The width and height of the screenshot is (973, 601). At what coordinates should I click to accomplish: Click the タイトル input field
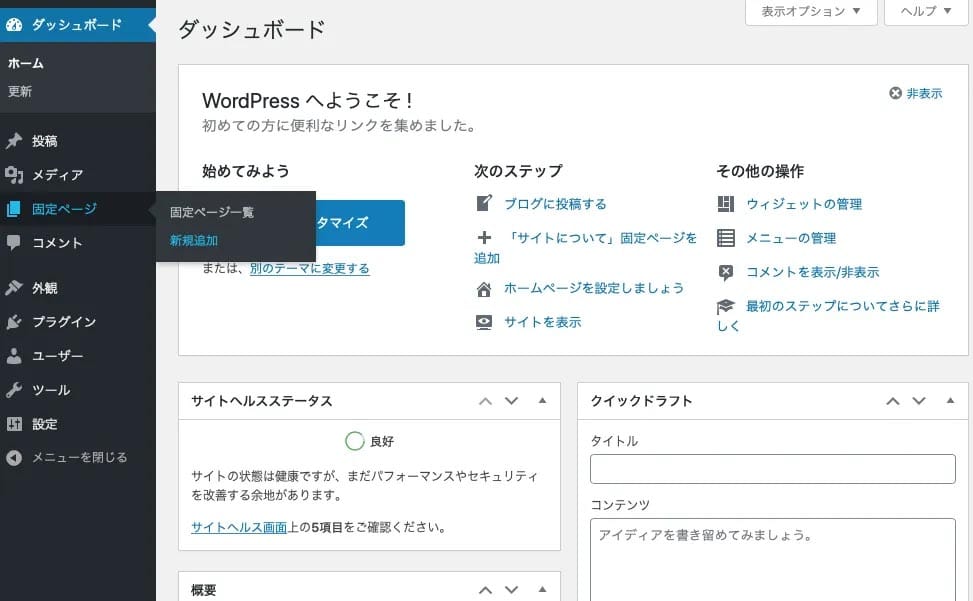773,469
